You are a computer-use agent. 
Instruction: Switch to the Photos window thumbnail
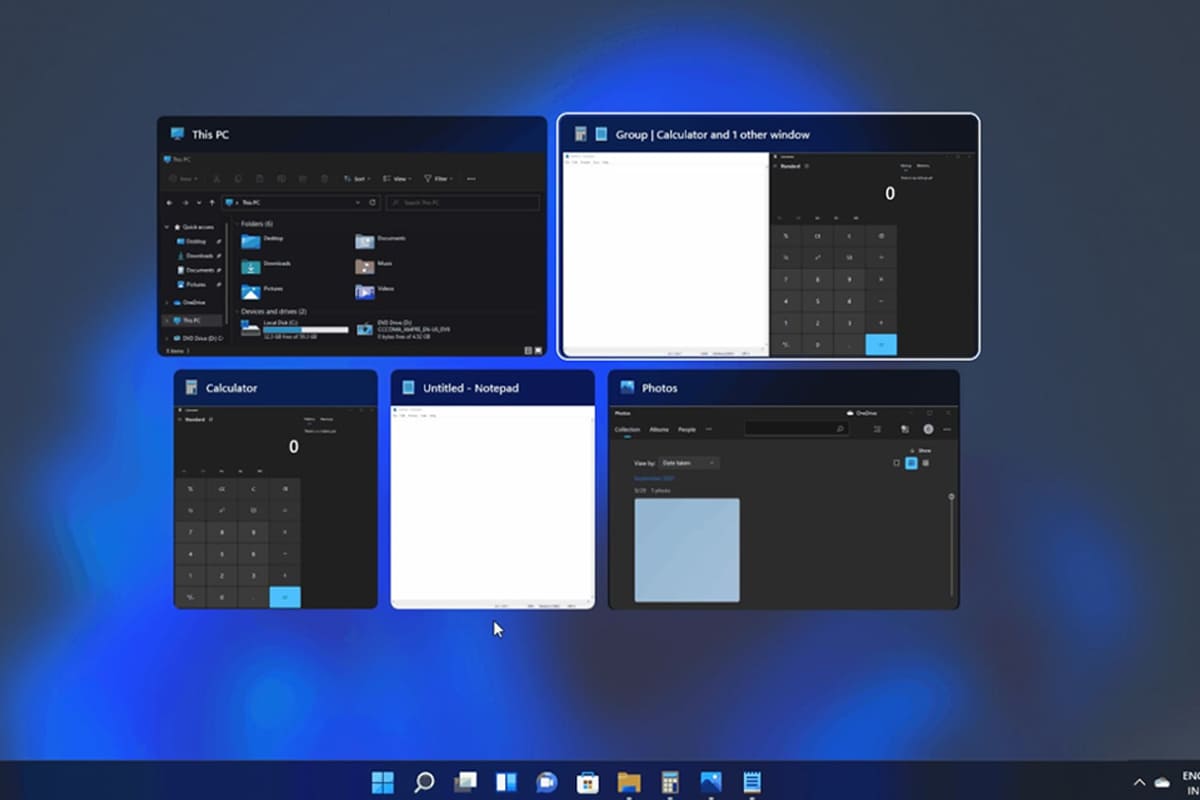pos(784,489)
